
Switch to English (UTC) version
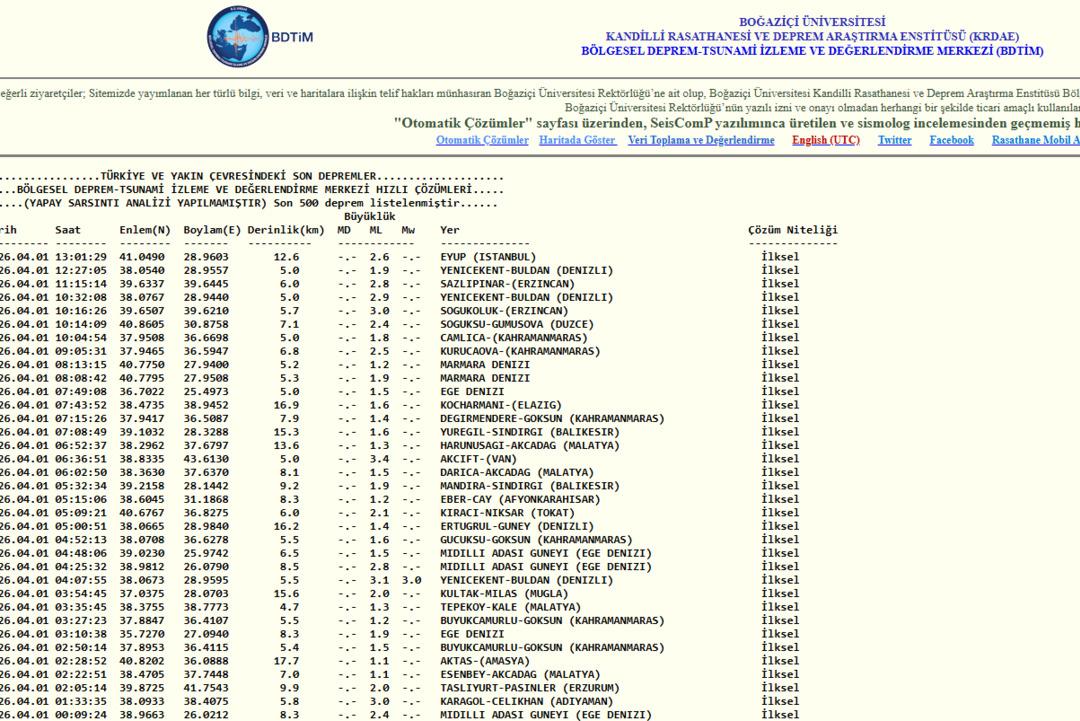click(825, 140)
